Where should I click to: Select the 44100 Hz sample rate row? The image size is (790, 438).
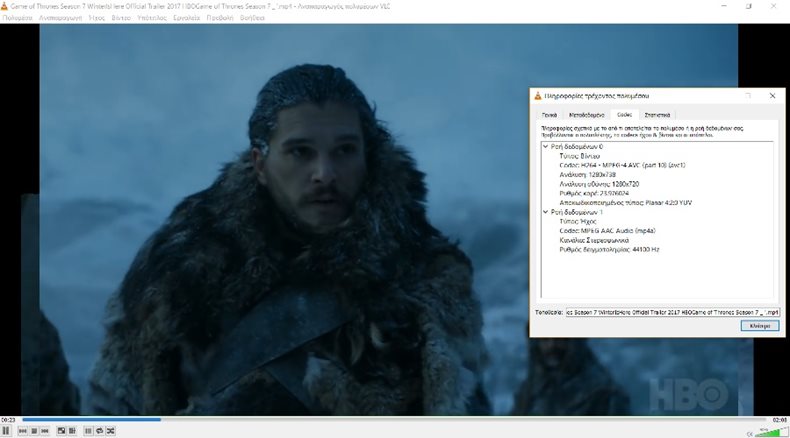coord(609,249)
